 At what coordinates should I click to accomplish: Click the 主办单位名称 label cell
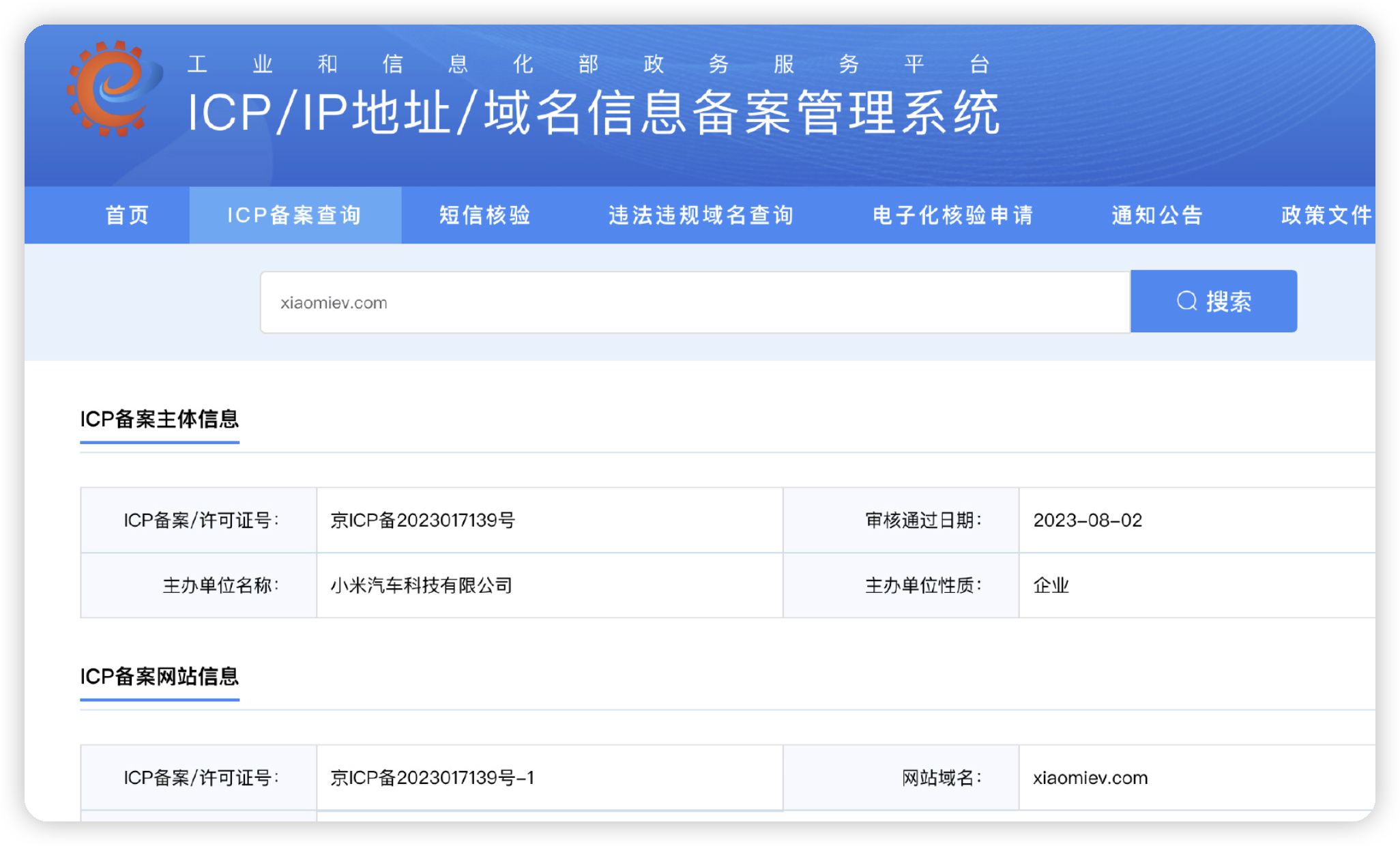tap(223, 585)
